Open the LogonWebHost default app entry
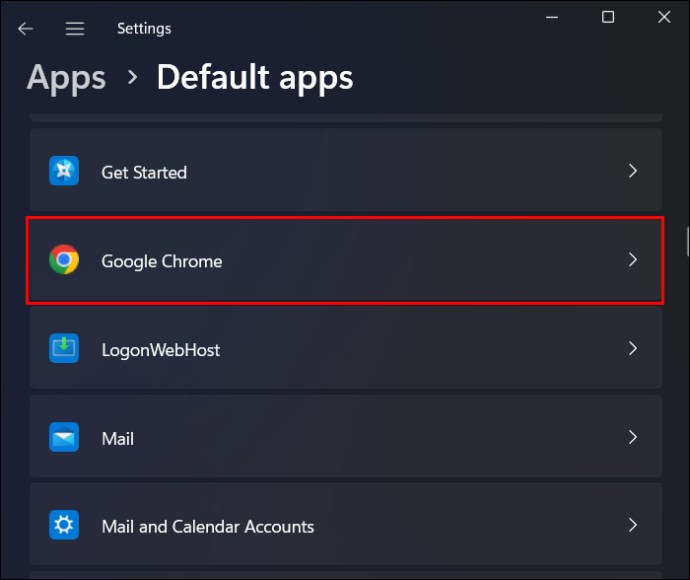 coord(160,350)
